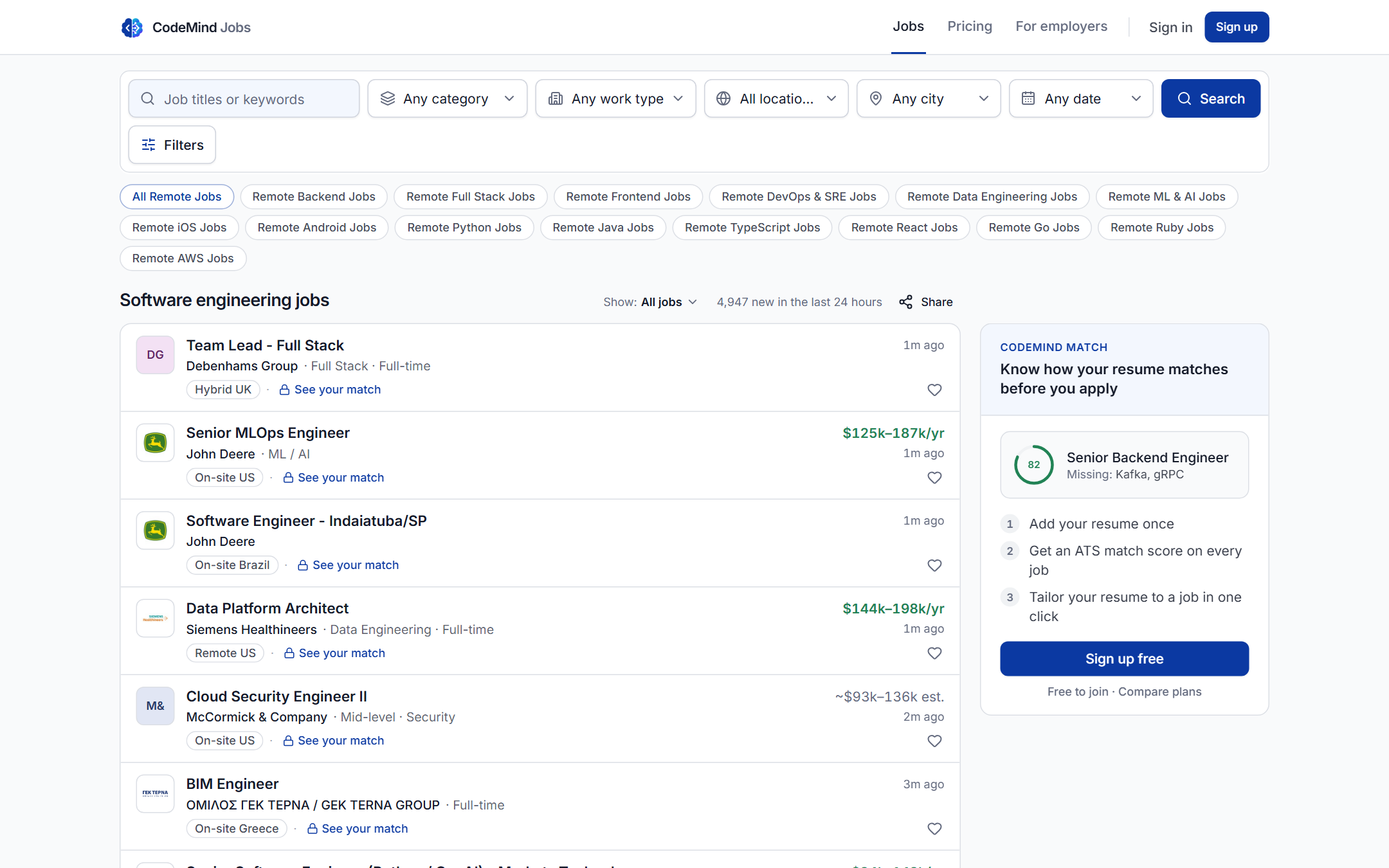Select the Remote Ruby Jobs chip

click(x=1161, y=228)
